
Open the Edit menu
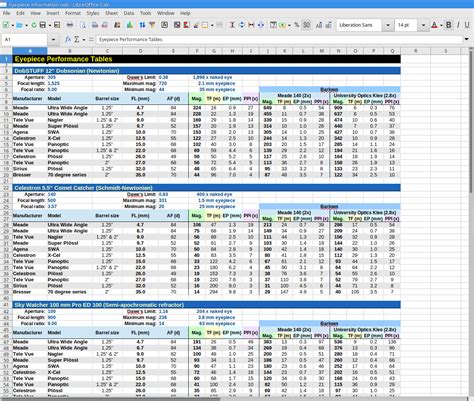tap(20, 13)
